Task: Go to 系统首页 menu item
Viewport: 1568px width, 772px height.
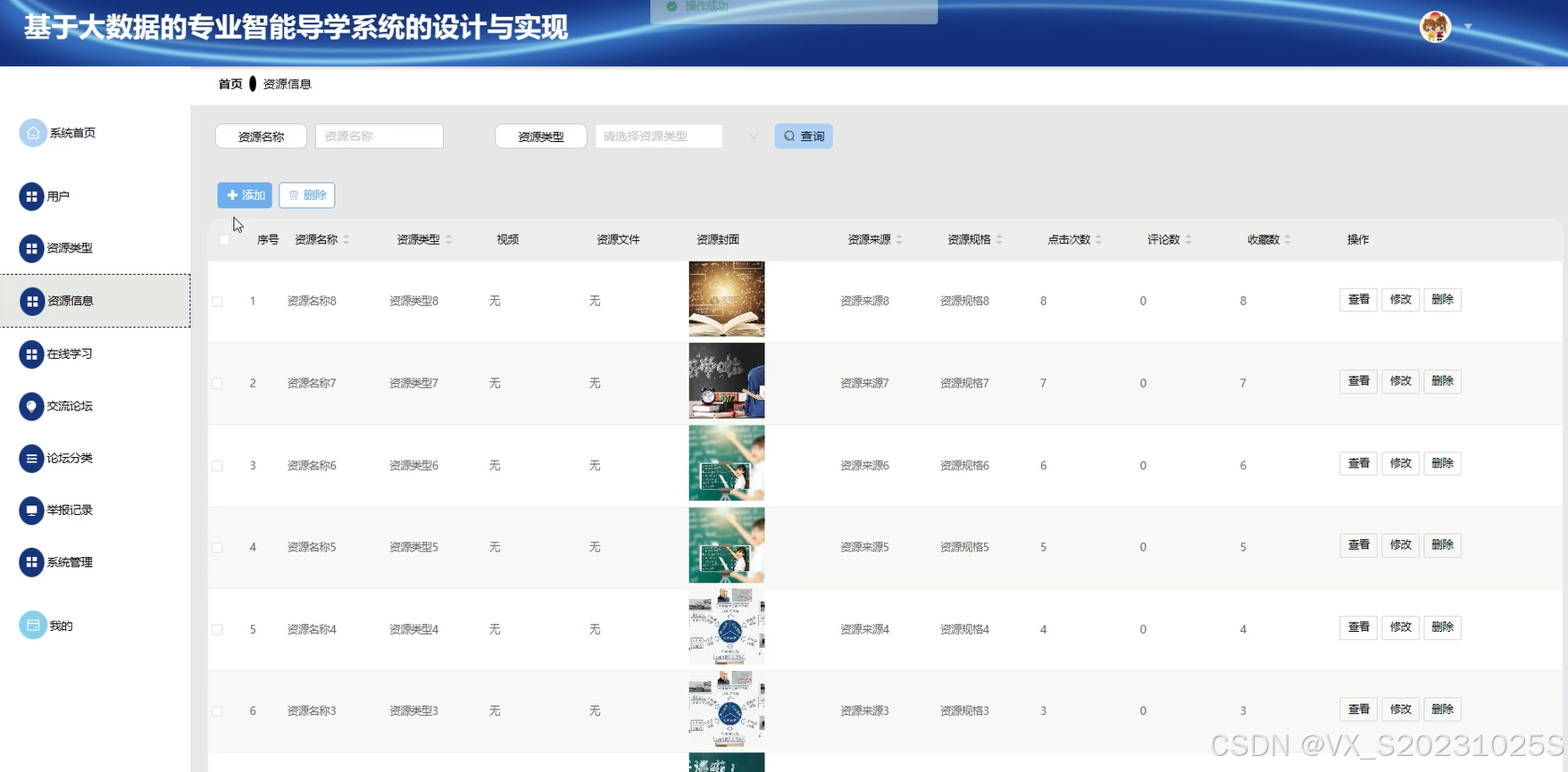Action: point(72,133)
